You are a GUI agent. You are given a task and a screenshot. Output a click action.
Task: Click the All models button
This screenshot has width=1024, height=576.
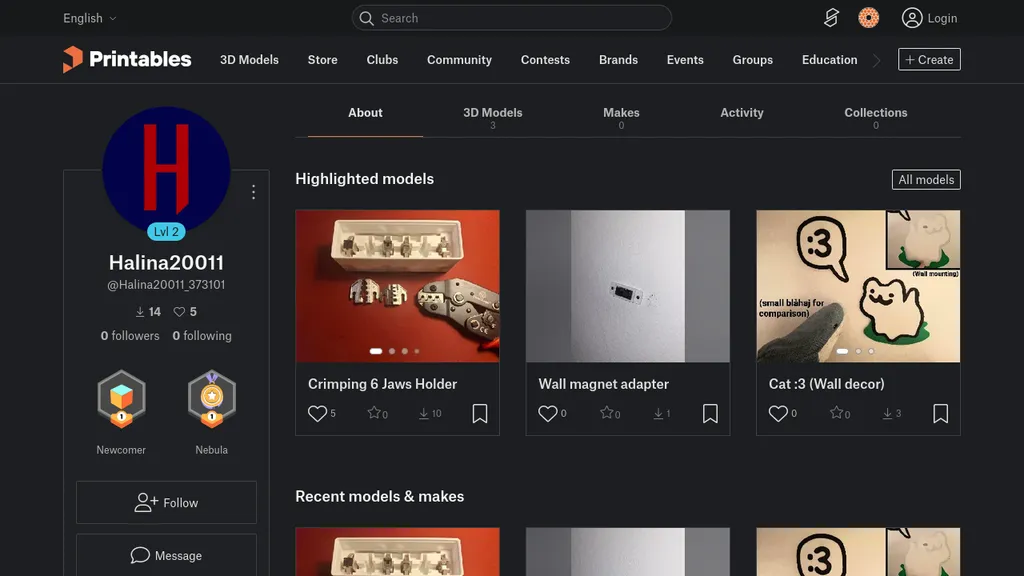926,180
